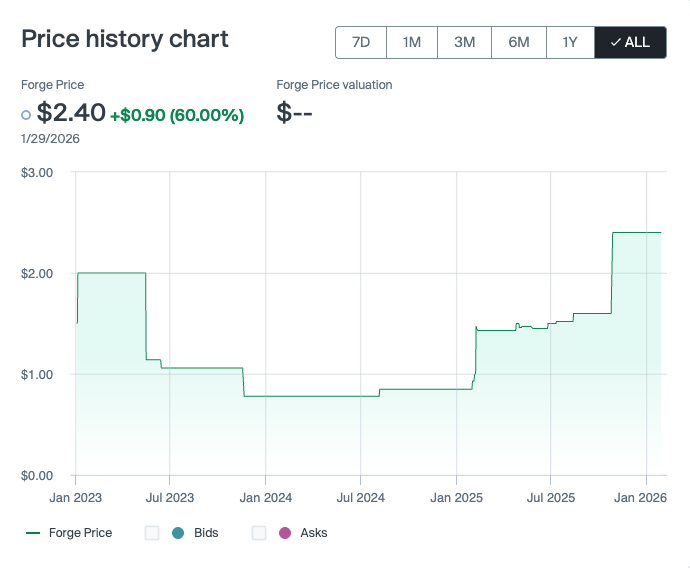Click the $2.00 plateau in early 2023
690x568 pixels.
pyautogui.click(x=111, y=273)
